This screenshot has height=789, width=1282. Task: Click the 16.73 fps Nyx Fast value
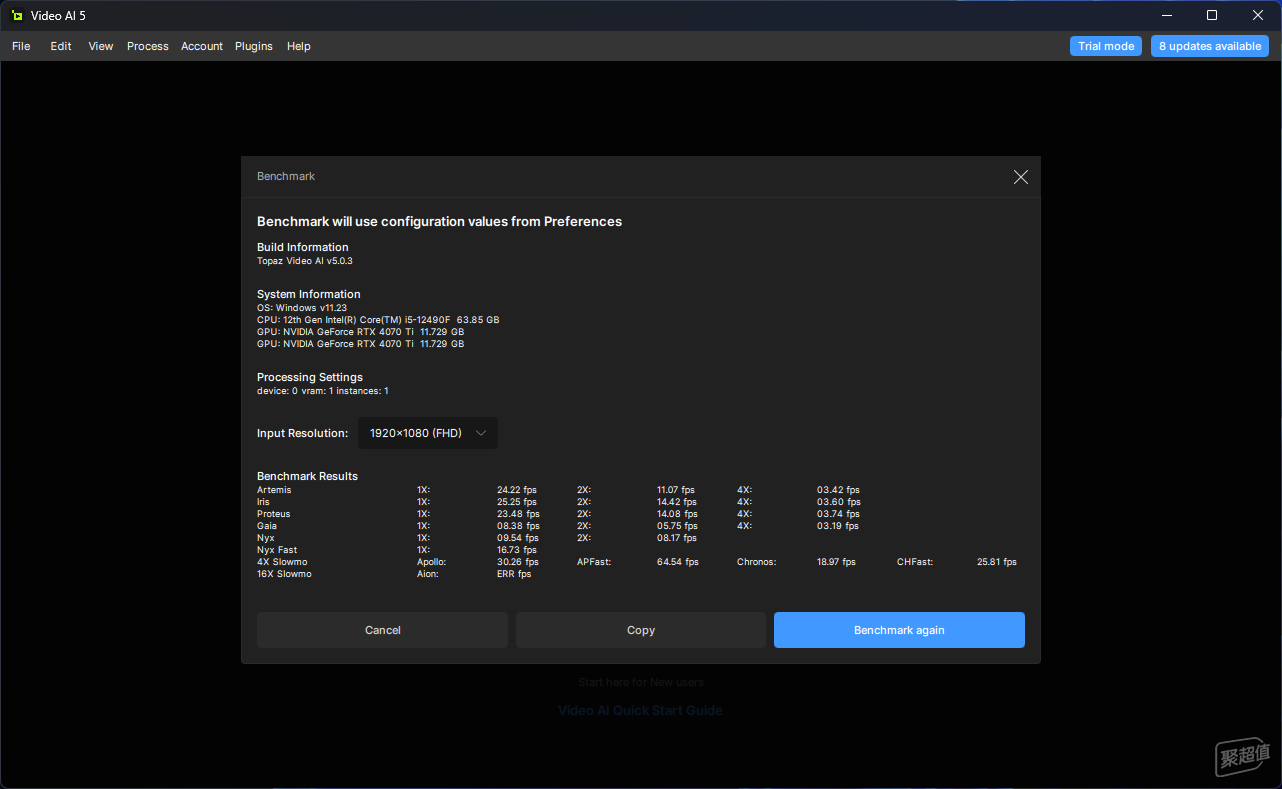click(x=517, y=550)
